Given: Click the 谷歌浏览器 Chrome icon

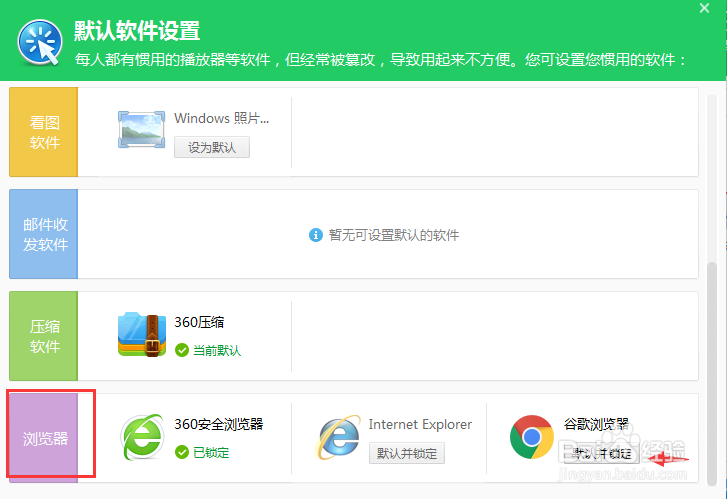Looking at the screenshot, I should pyautogui.click(x=532, y=437).
